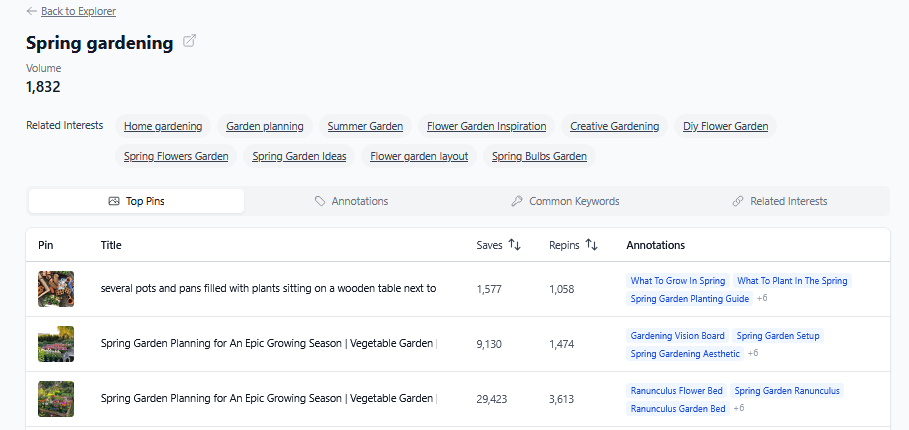
Task: Switch to the Annotations tab
Action: pos(351,201)
